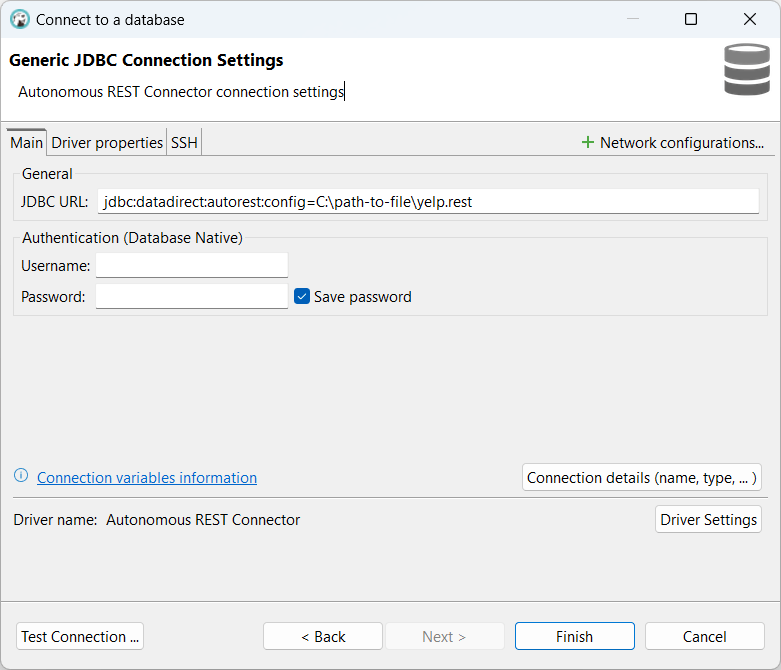Select the SSH tab

tap(184, 143)
